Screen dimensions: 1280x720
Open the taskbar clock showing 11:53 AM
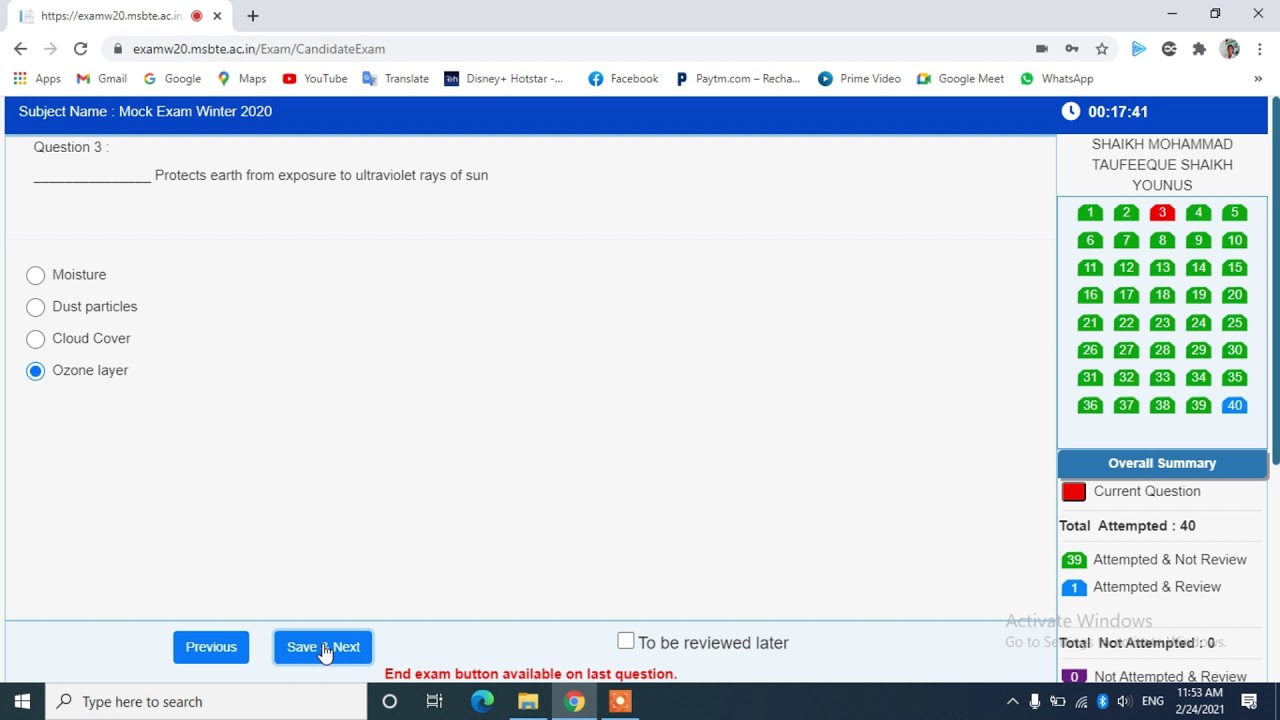click(x=1200, y=701)
